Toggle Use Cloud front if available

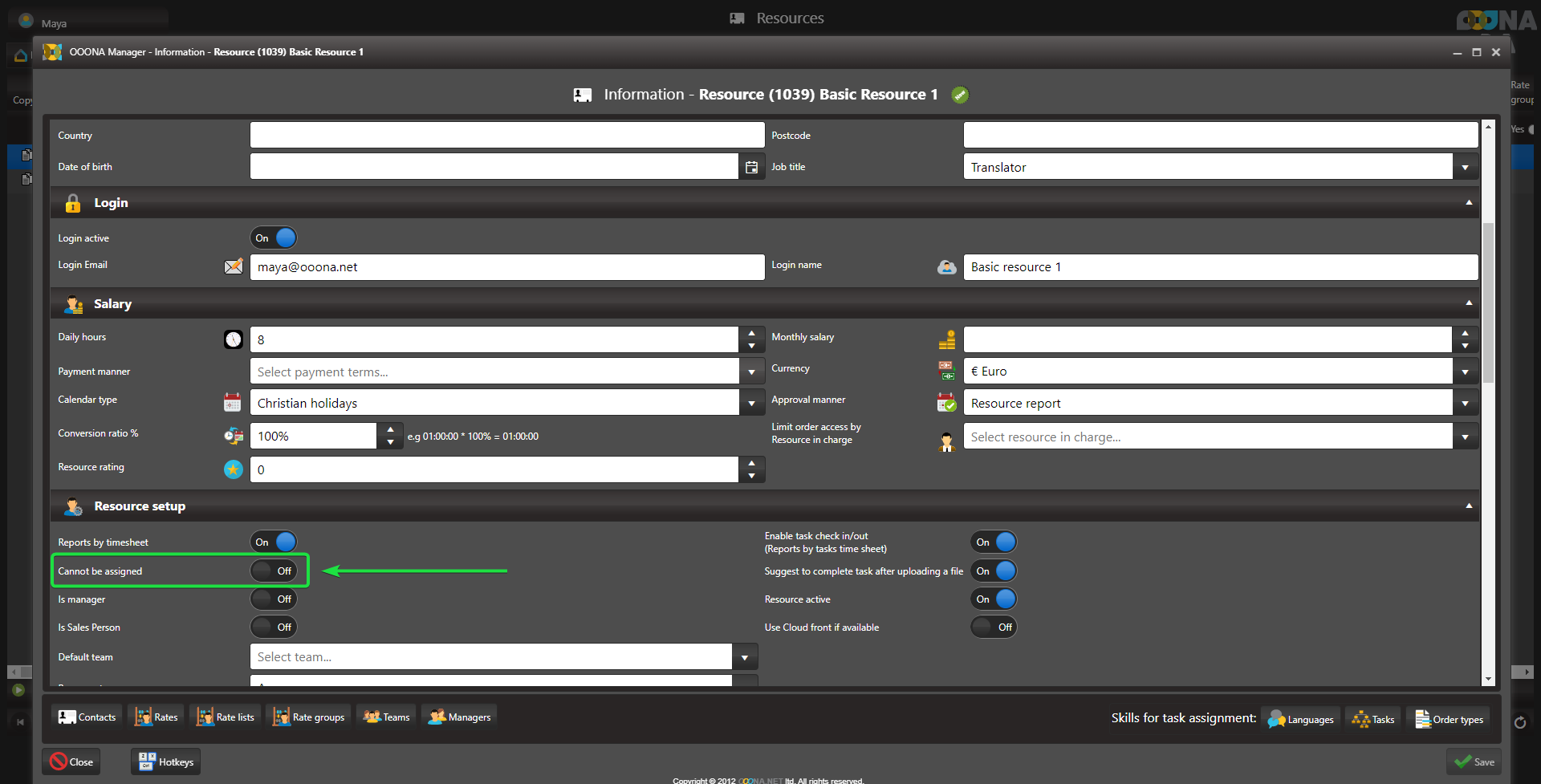994,627
